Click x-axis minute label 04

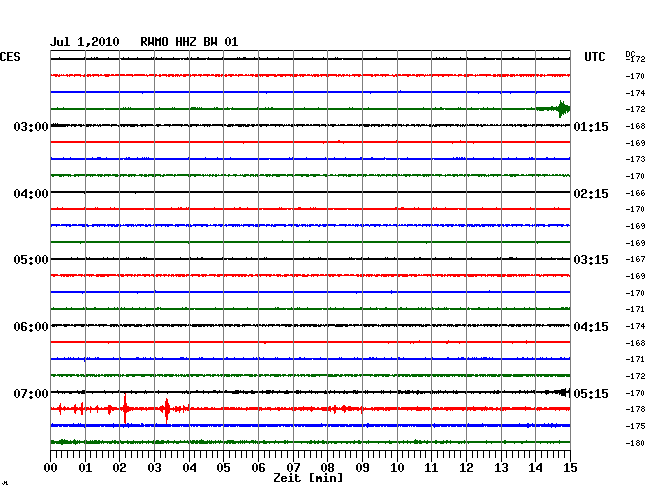[x=189, y=467]
